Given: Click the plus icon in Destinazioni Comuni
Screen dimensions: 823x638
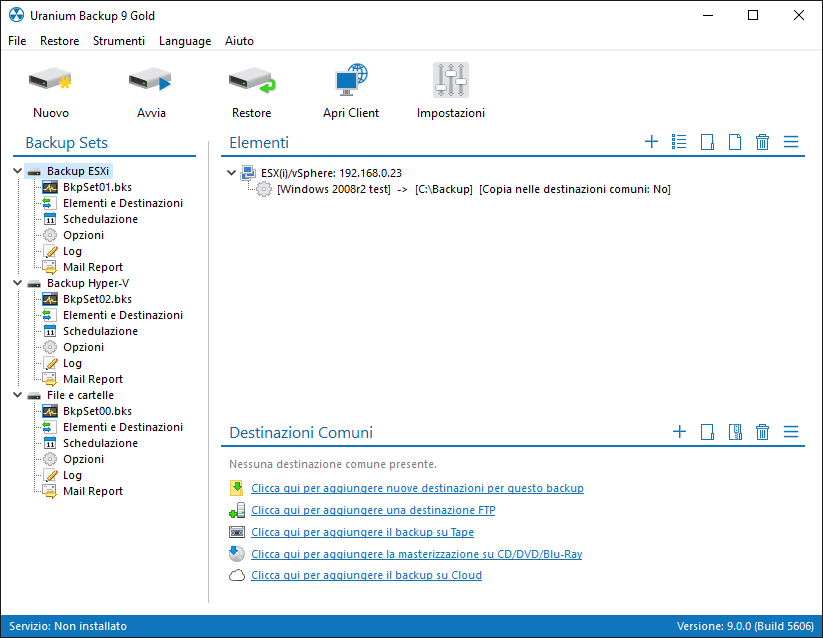Looking at the screenshot, I should (x=679, y=432).
